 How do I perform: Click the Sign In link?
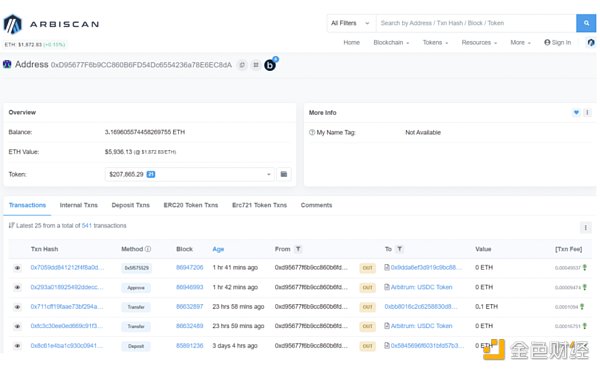click(558, 42)
